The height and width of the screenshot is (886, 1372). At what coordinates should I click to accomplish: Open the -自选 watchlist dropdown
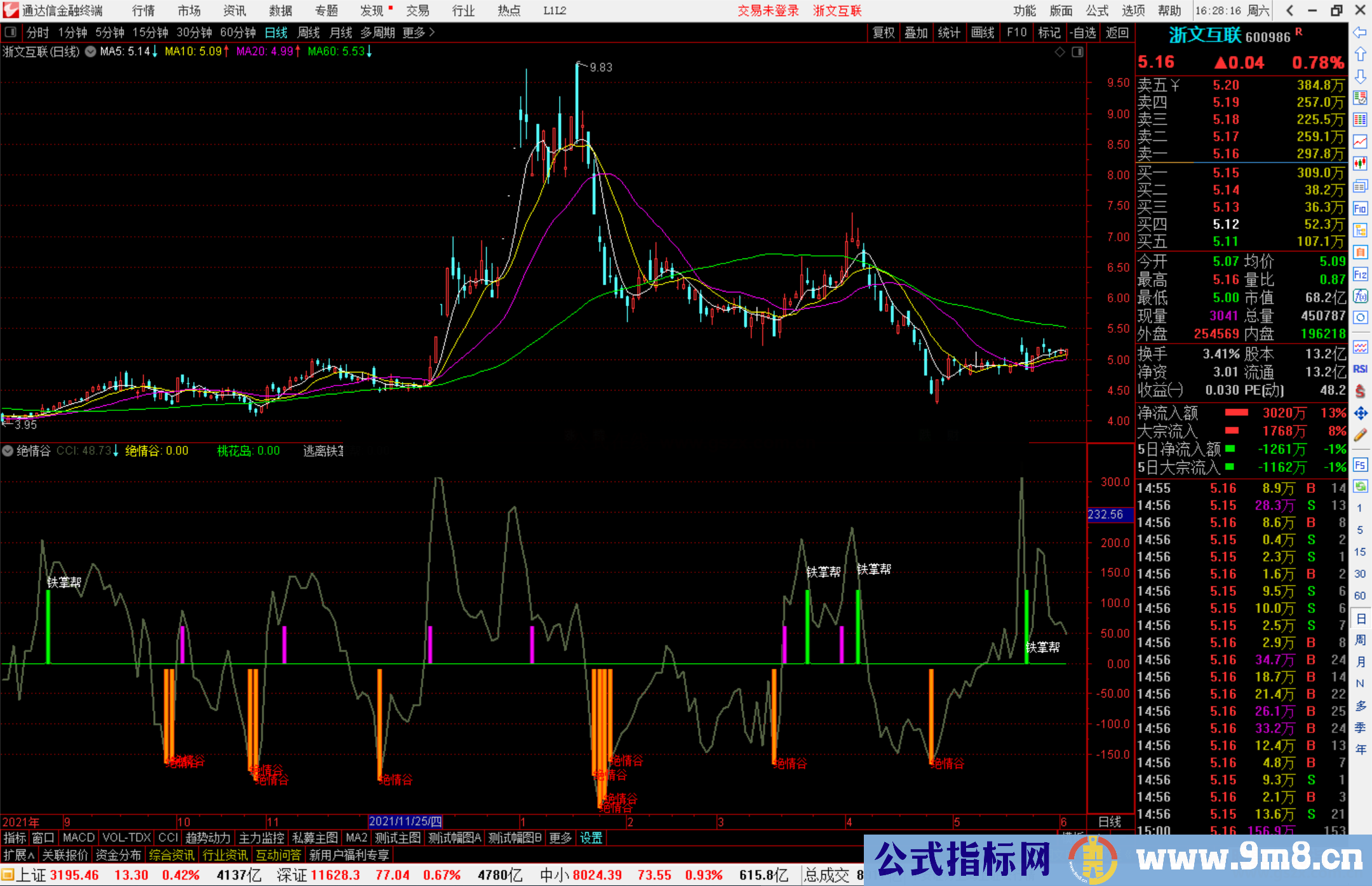(x=1083, y=32)
